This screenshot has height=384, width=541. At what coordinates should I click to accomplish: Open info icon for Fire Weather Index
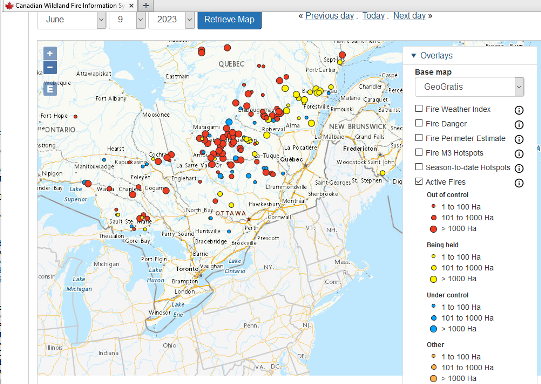(519, 110)
